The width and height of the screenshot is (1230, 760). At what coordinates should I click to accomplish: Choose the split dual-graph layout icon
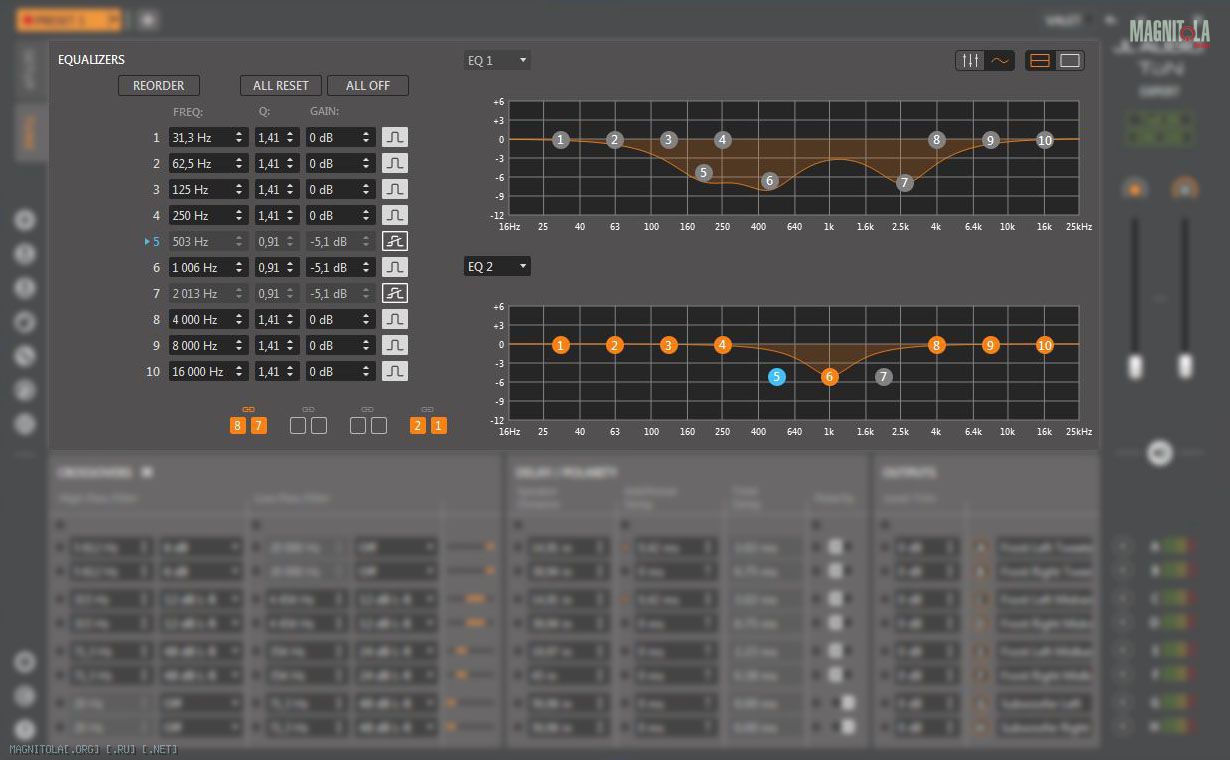coord(1040,61)
